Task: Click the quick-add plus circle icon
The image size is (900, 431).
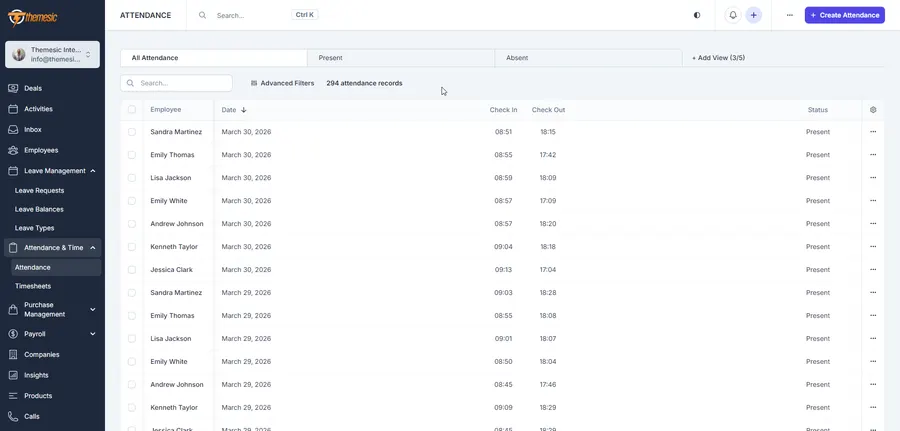Action: [x=754, y=15]
